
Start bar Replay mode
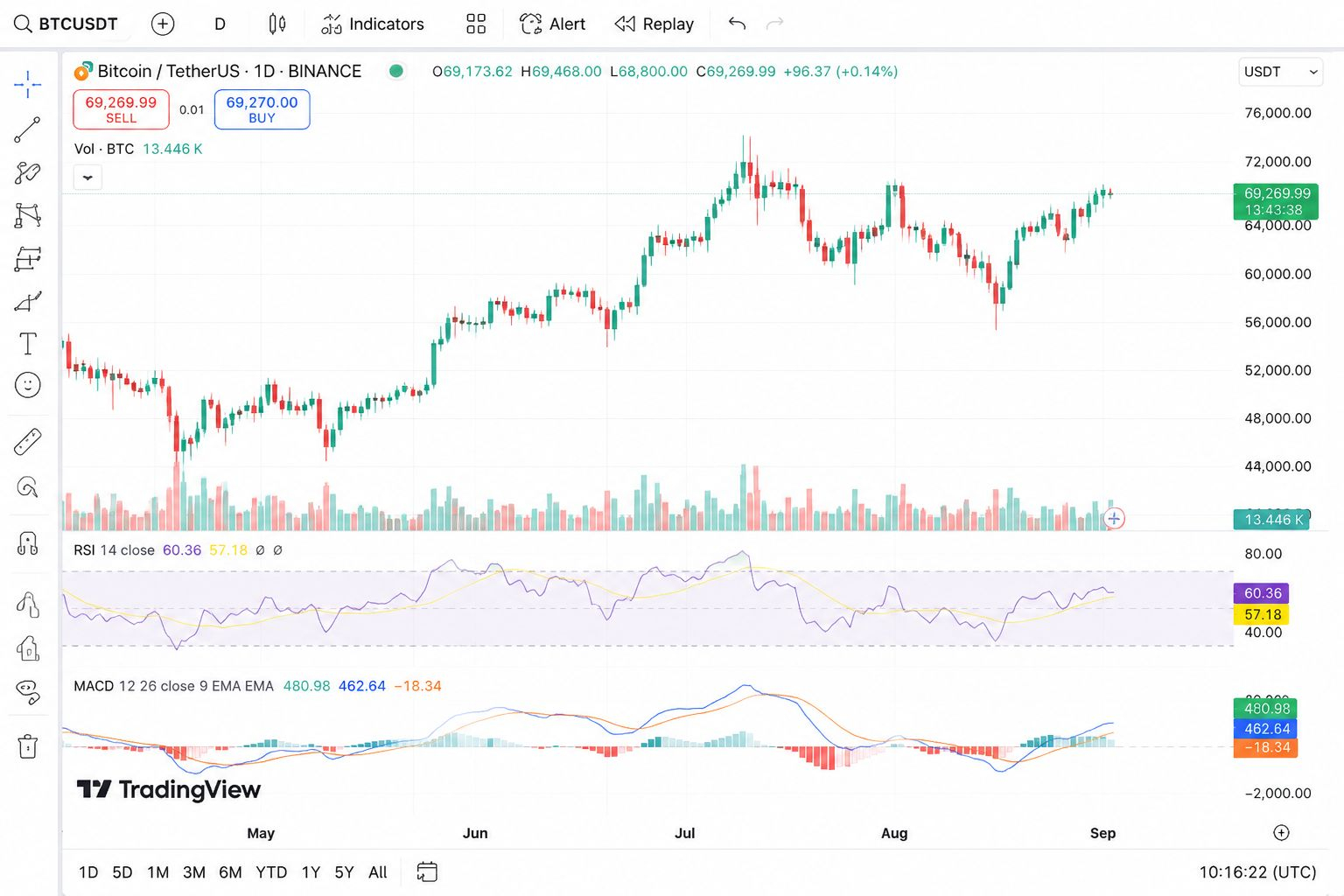click(654, 24)
